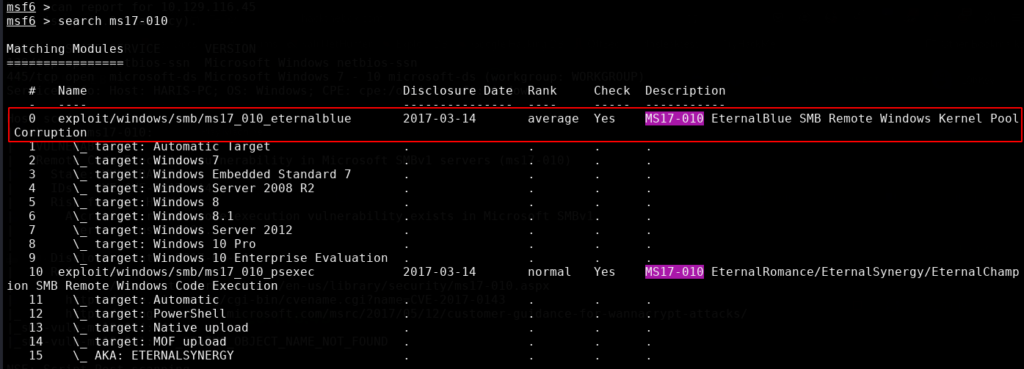Click the 'Check' column header
1024x369 pixels.
pyautogui.click(x=612, y=91)
